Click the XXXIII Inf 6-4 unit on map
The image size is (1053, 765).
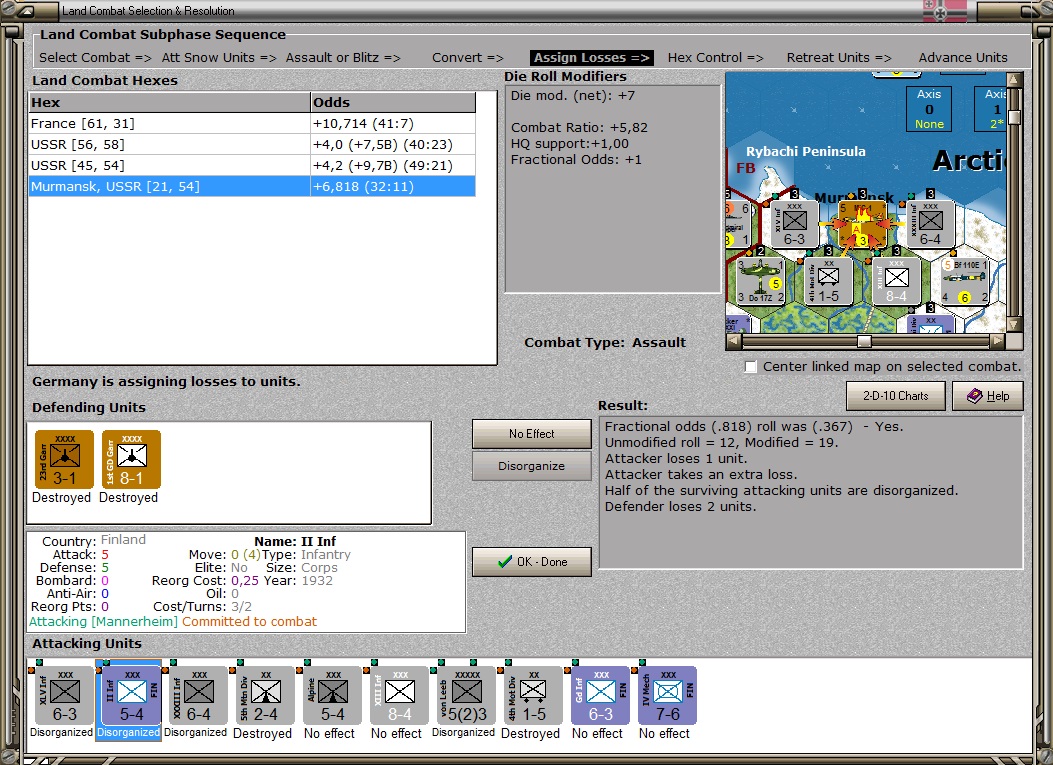click(x=929, y=224)
